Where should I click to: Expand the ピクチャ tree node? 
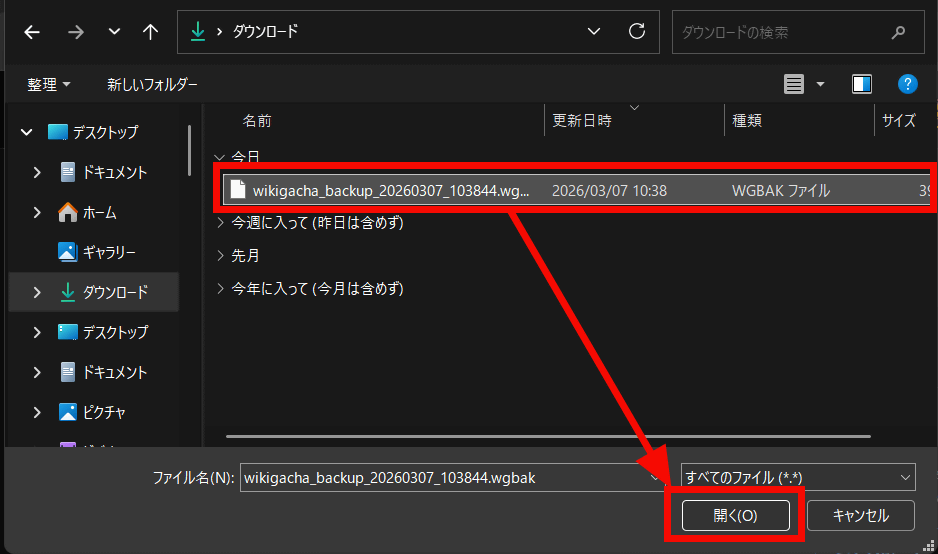(x=37, y=412)
